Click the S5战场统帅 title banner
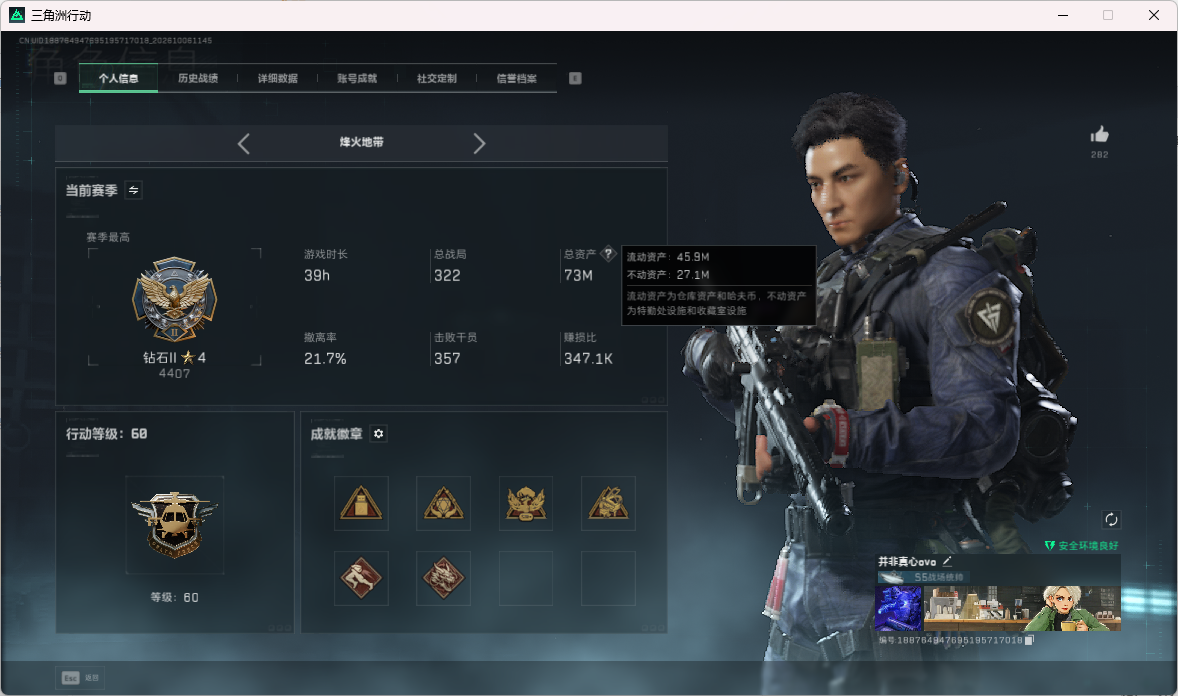The width and height of the screenshot is (1178, 696). click(x=924, y=577)
